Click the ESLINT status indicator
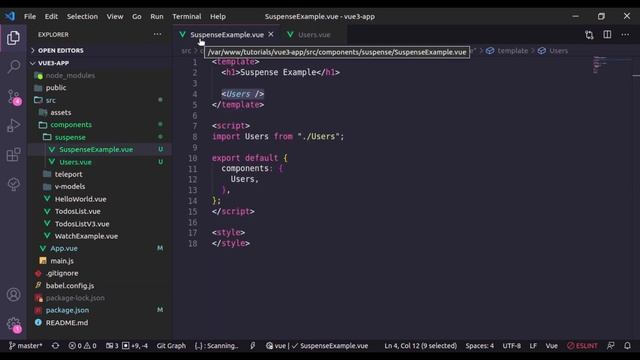Viewport: 640px width, 360px height. (582, 346)
